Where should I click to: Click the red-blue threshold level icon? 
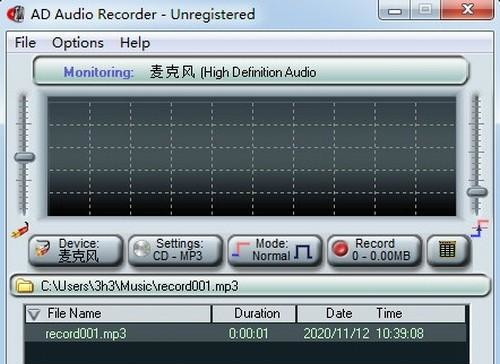479,228
